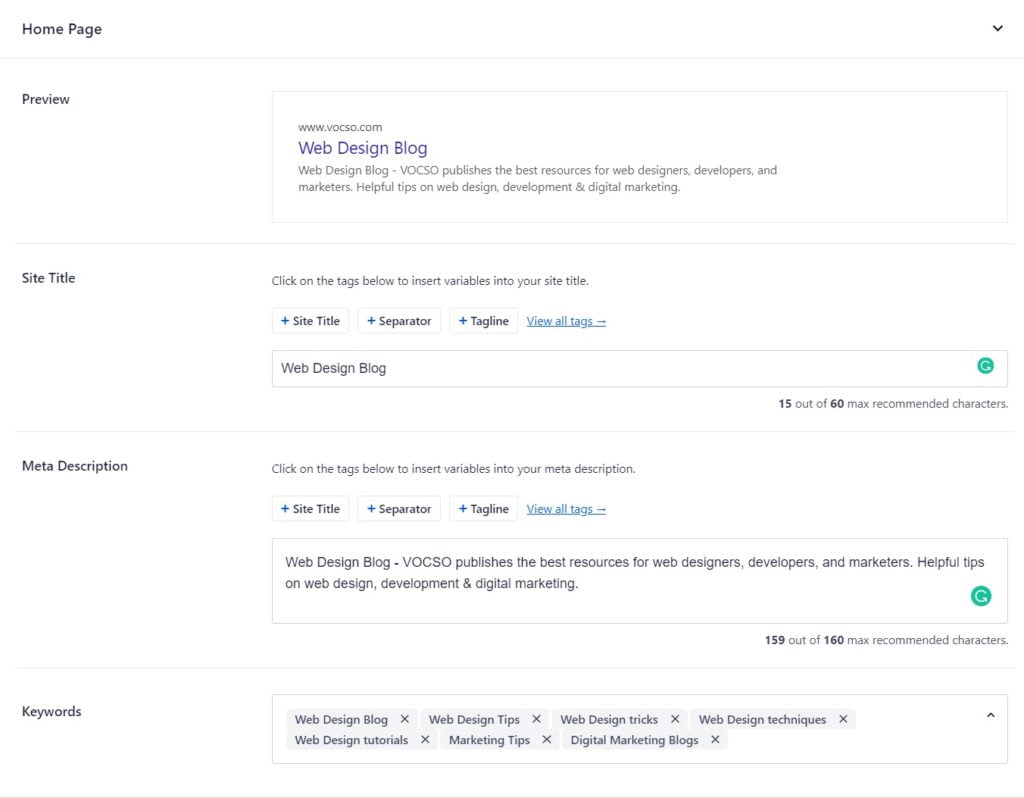Image resolution: width=1024 pixels, height=798 pixels.
Task: Remove the Digital Marketing Blogs keyword
Action: (x=714, y=740)
